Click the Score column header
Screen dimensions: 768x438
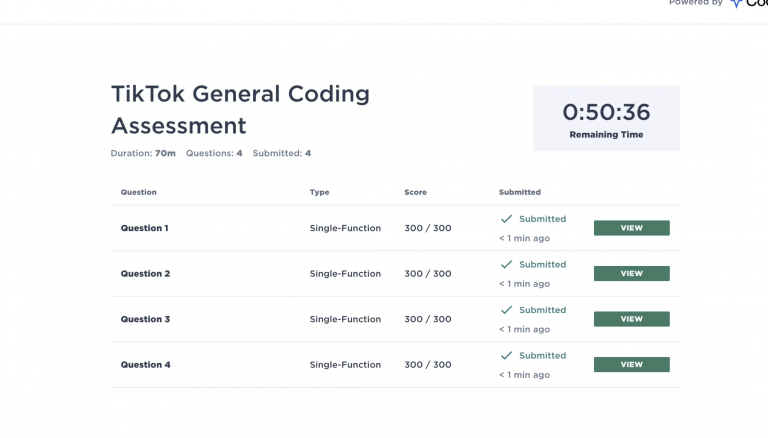point(415,192)
